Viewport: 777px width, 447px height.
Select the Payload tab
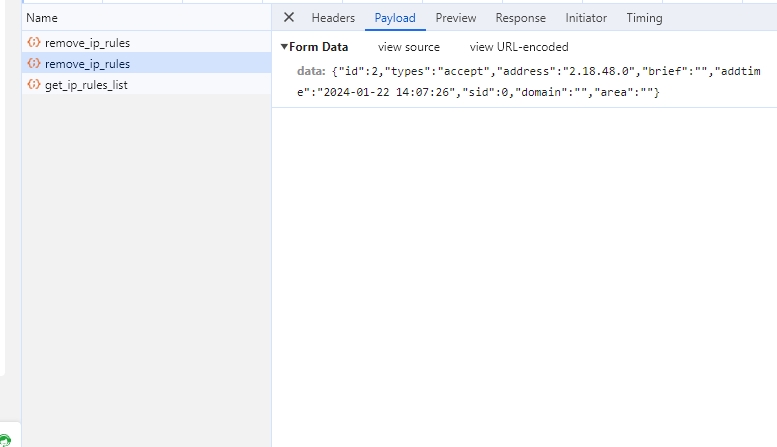[395, 18]
